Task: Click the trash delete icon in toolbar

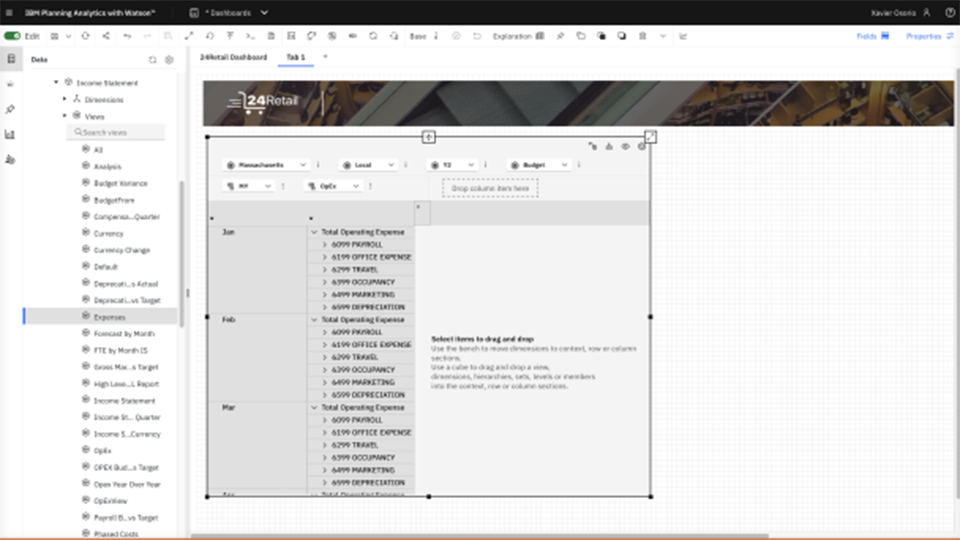Action: click(642, 36)
